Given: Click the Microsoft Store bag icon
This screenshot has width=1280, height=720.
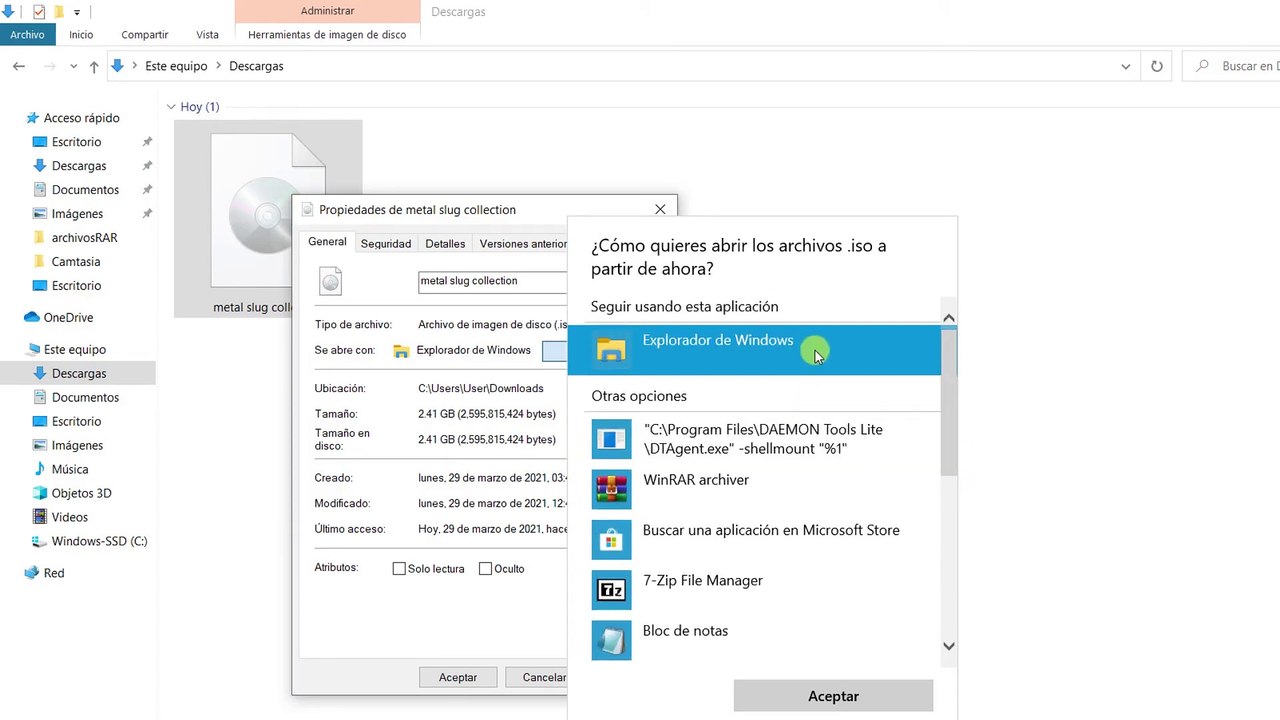Looking at the screenshot, I should click(x=611, y=540).
